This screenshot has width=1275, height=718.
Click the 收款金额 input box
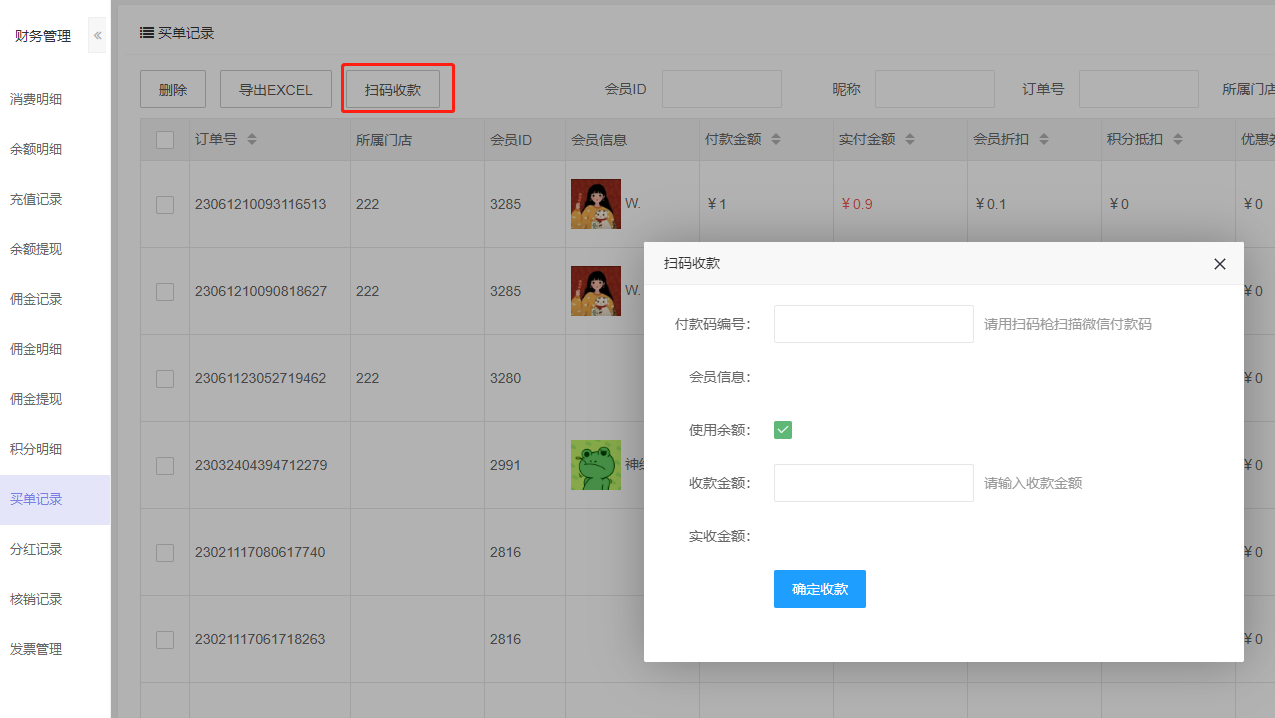pos(873,483)
